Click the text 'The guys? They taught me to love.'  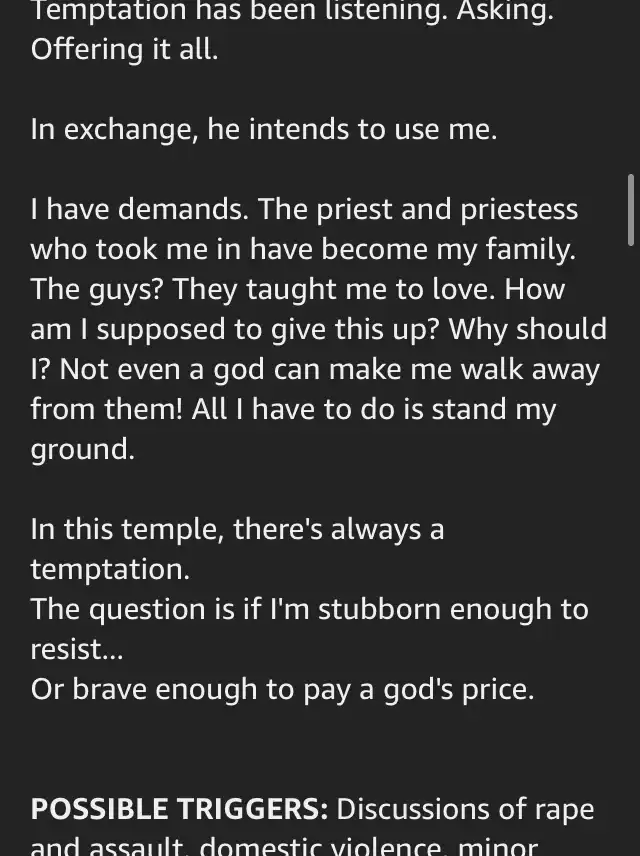tap(263, 289)
